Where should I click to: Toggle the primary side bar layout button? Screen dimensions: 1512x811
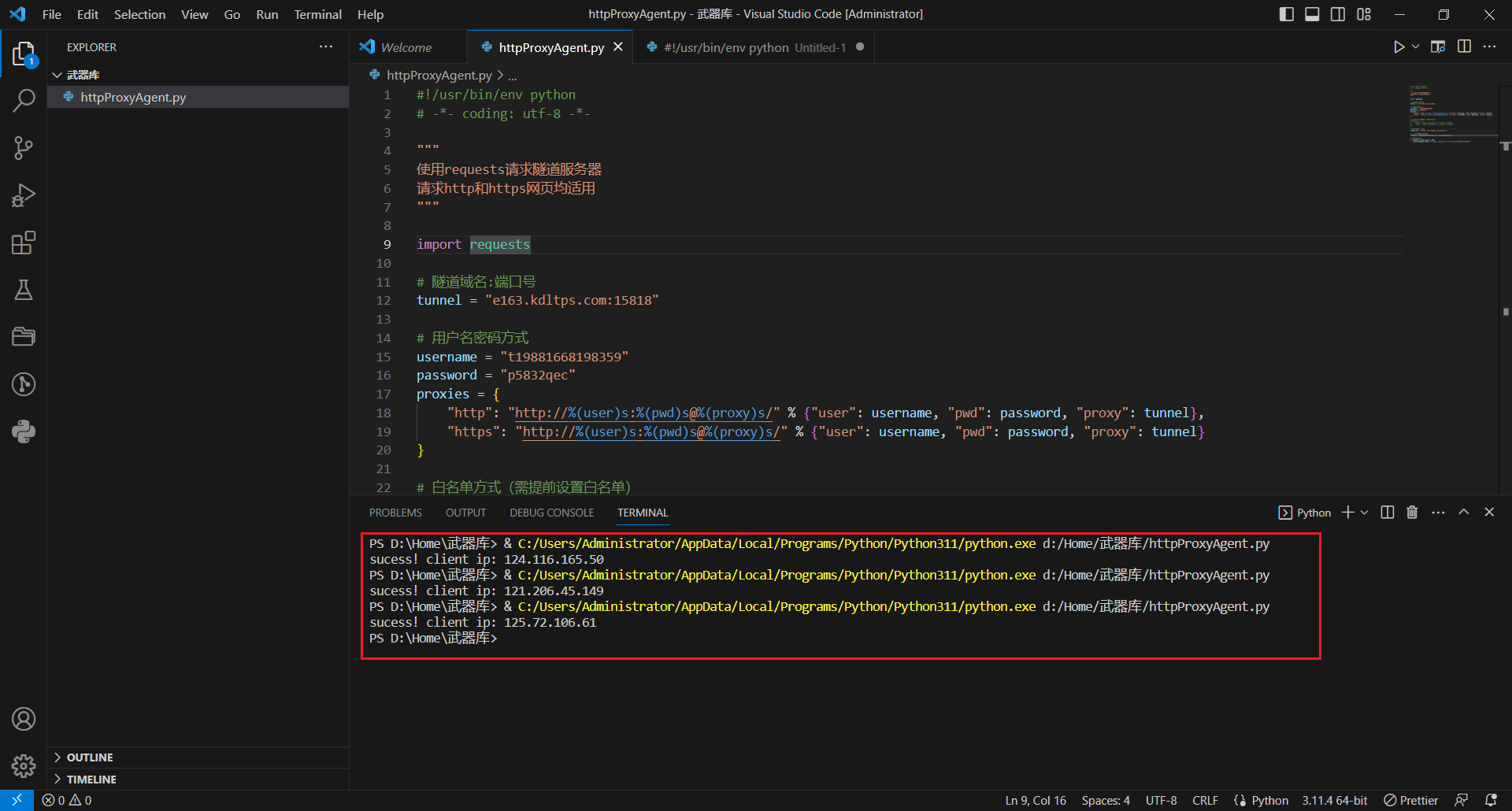(1286, 14)
